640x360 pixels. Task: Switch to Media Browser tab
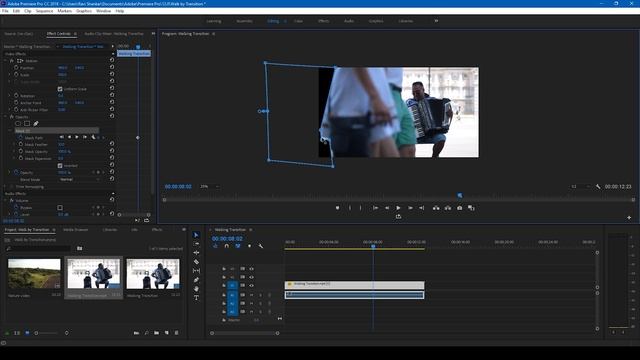[x=76, y=230]
